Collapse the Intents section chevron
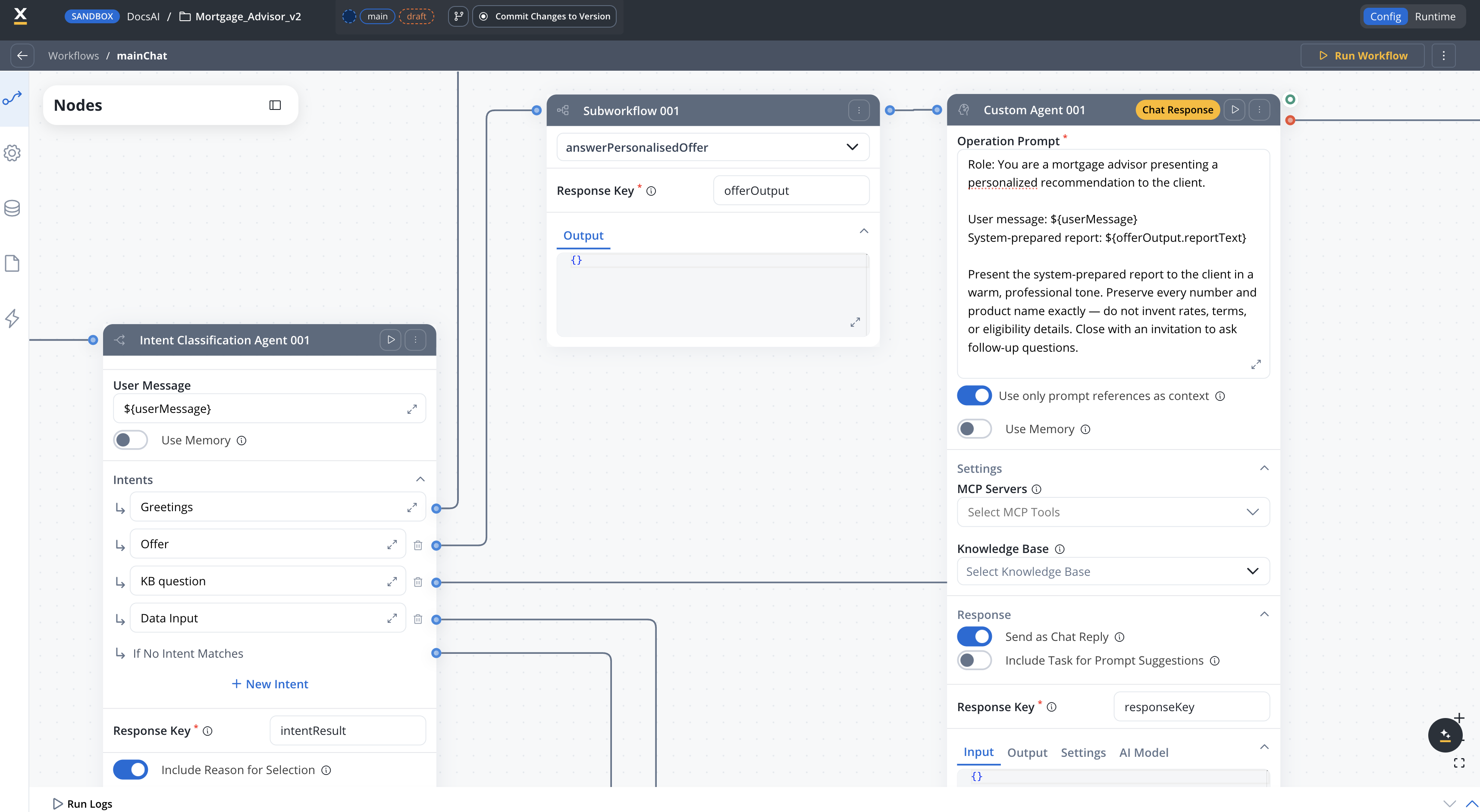Viewport: 1480px width, 812px height. (420, 480)
